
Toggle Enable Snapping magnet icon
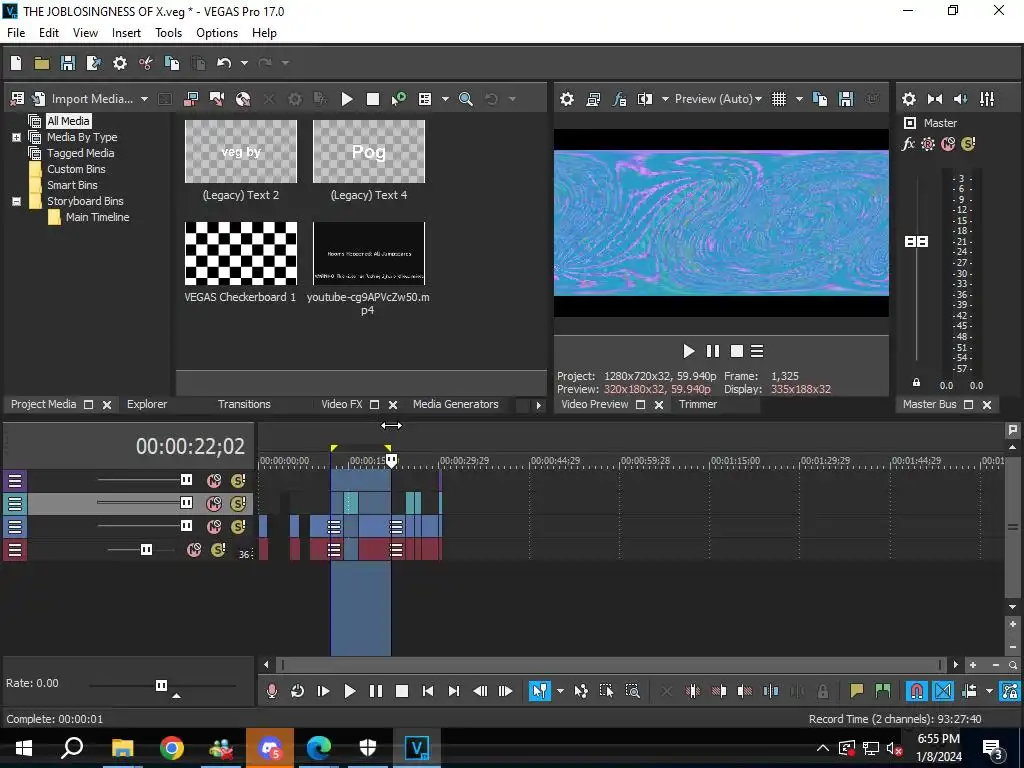(x=916, y=691)
